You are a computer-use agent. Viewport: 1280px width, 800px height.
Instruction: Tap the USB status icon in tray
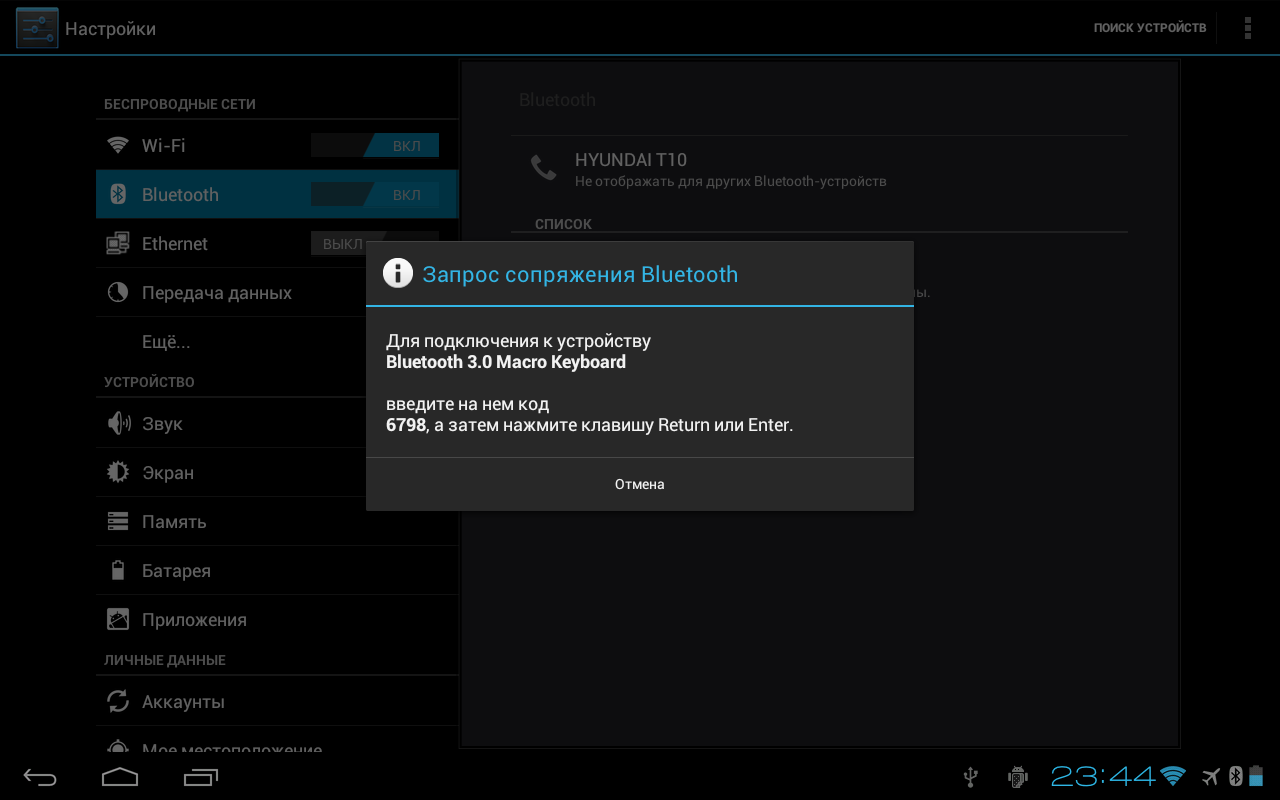coord(970,776)
